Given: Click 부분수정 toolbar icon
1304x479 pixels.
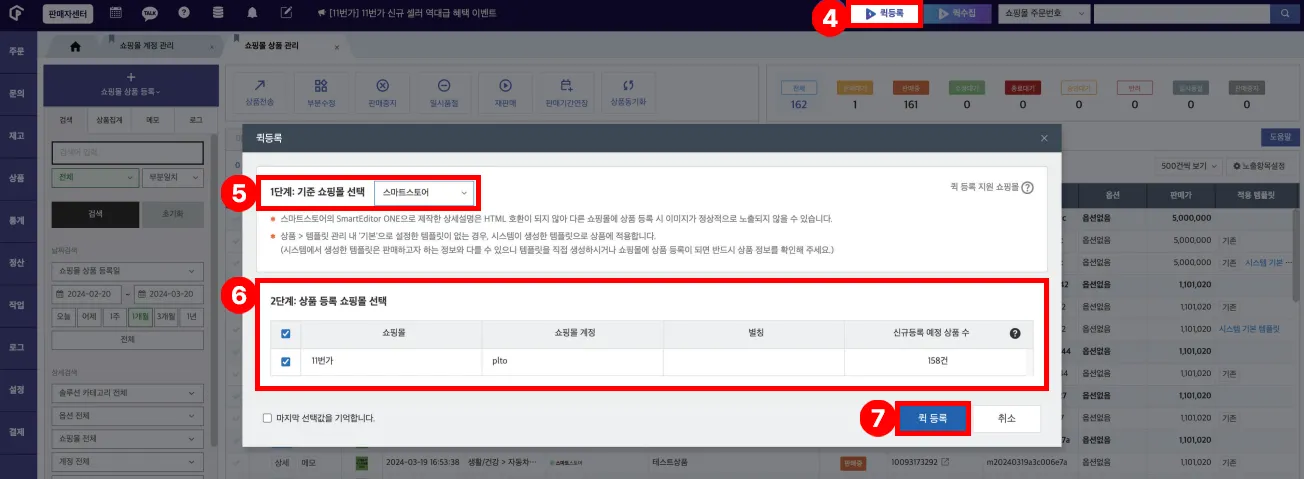Looking at the screenshot, I should (320, 92).
